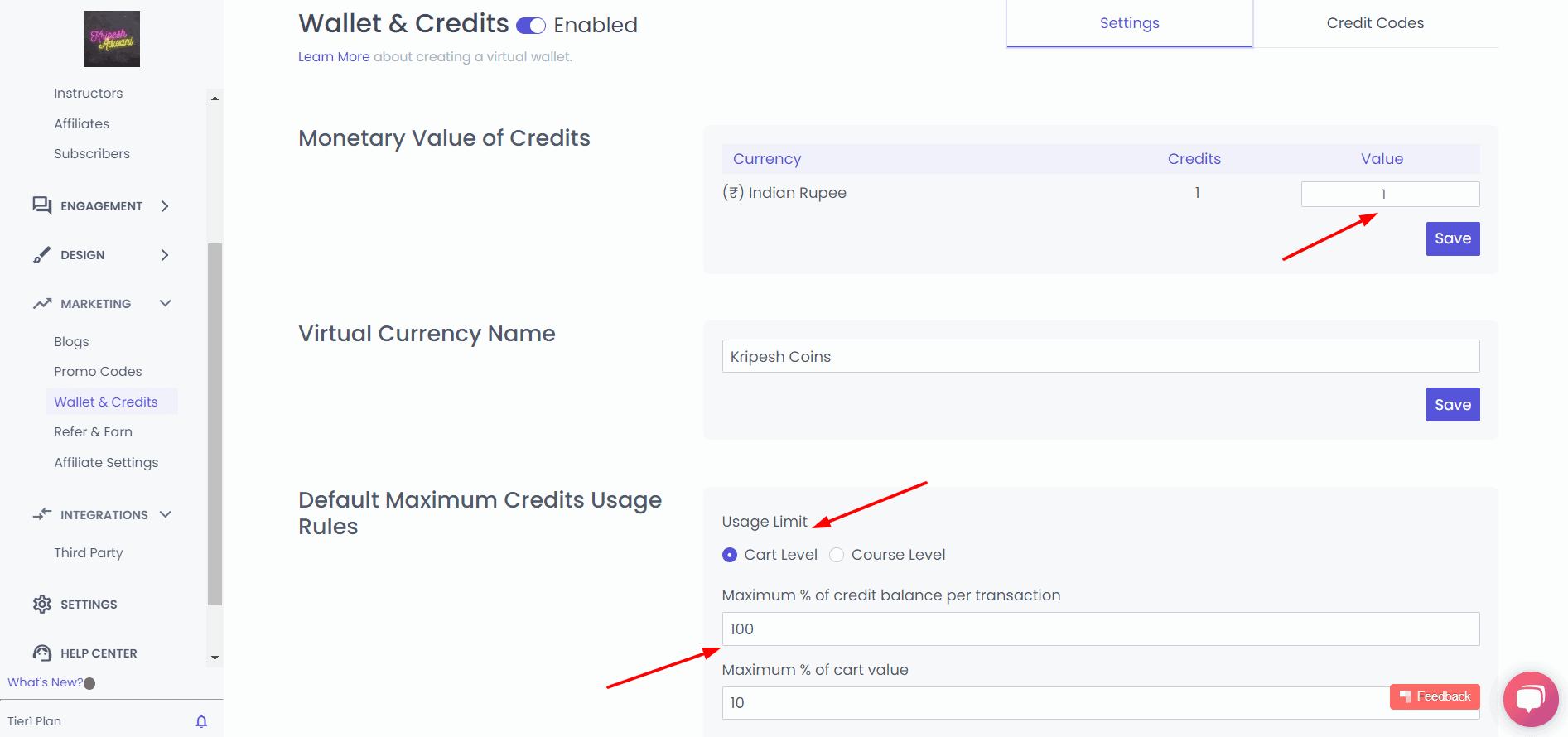
Task: Click the Marketing trend arrow icon
Action: click(42, 304)
